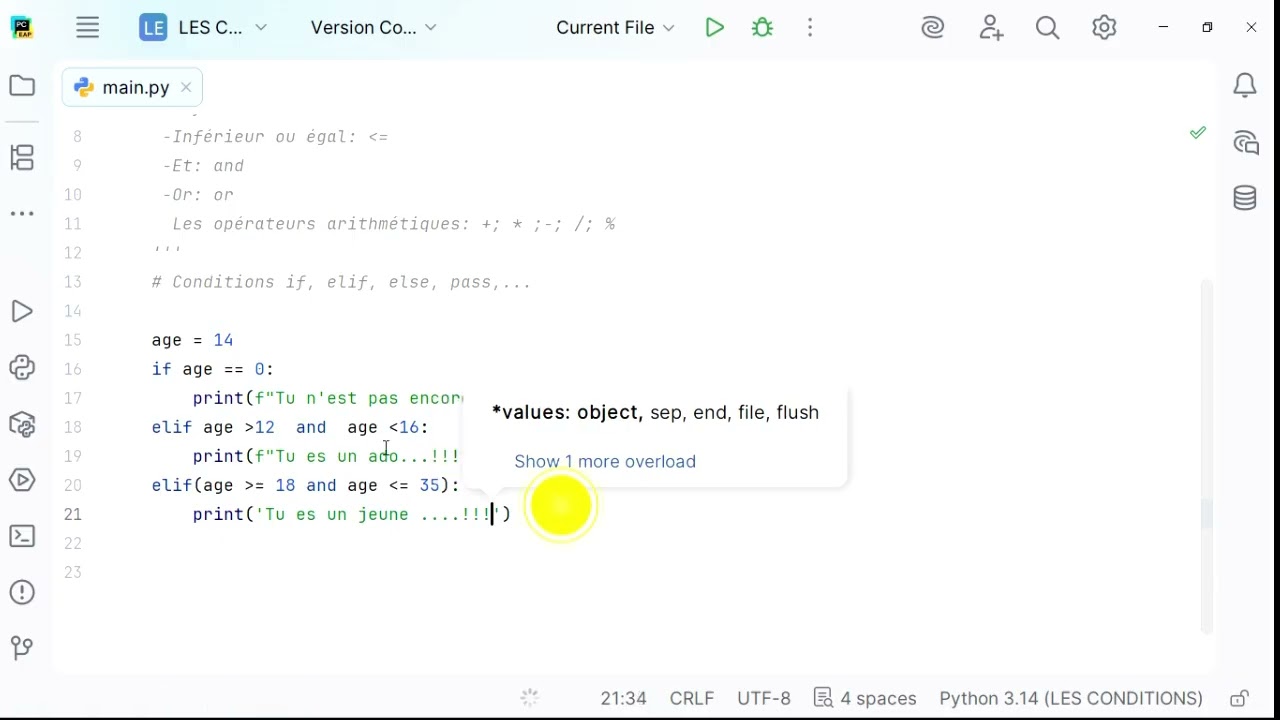
Task: Open Search Everywhere magnifier
Action: 1047,28
